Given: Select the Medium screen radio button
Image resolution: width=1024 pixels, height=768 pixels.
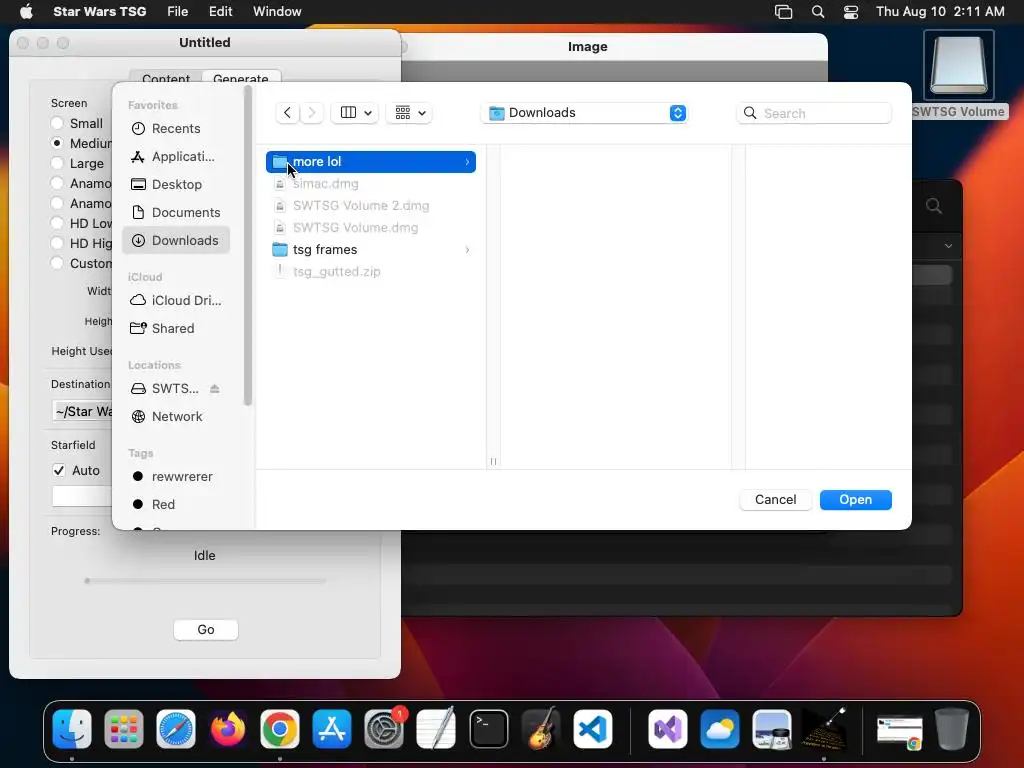Looking at the screenshot, I should point(57,143).
